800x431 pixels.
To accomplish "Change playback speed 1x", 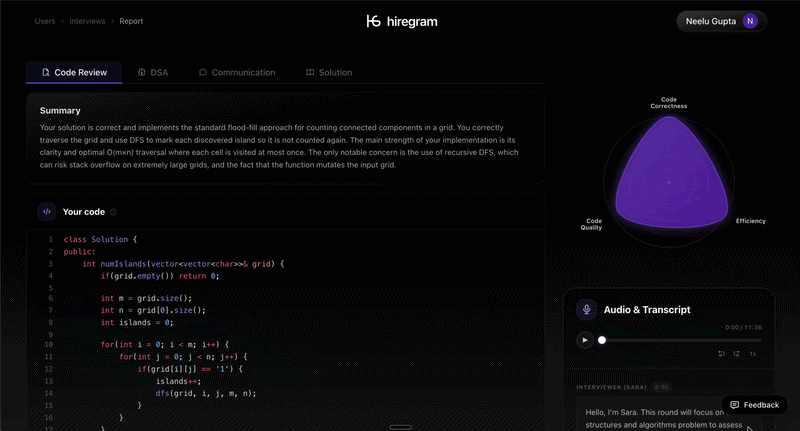I will (753, 353).
